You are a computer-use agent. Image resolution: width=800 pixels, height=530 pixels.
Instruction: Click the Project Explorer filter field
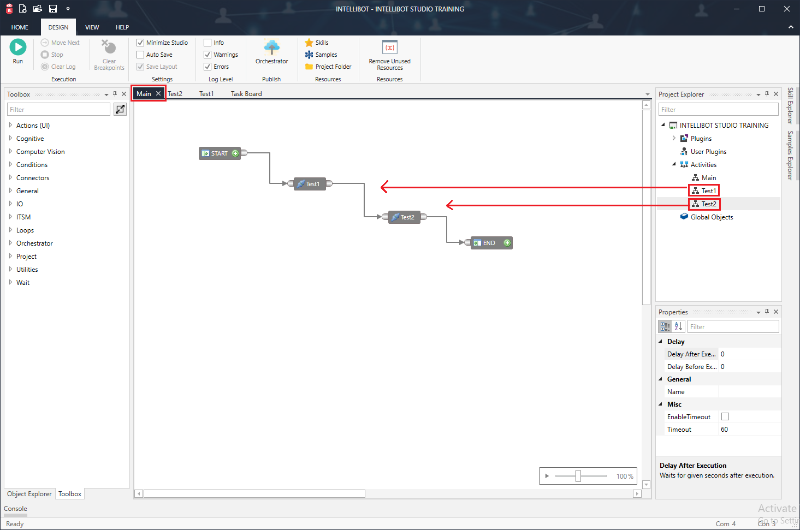click(717, 110)
